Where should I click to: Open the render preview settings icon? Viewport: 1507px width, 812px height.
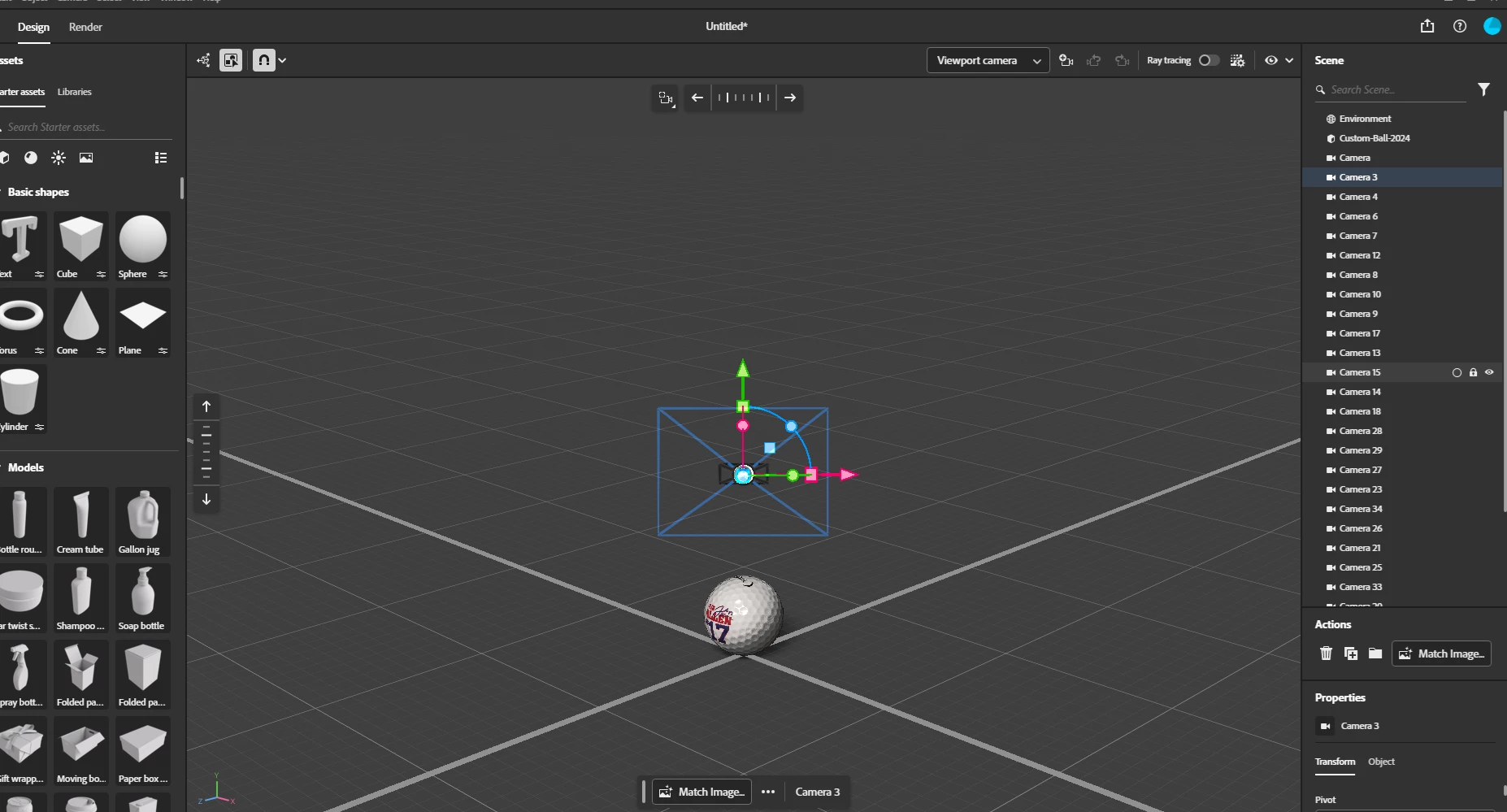click(x=1237, y=60)
